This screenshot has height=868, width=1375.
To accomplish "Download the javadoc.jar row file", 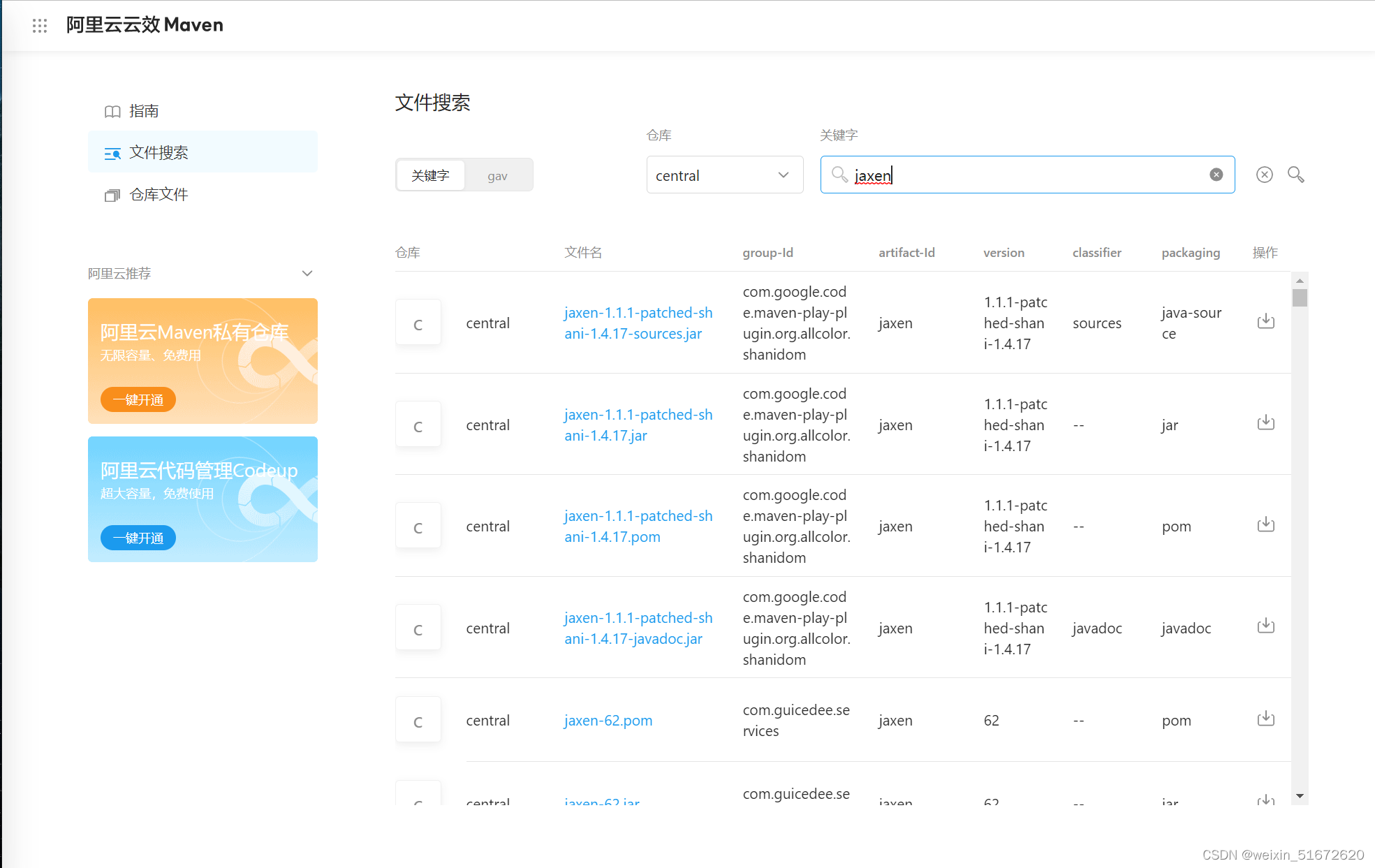I will point(1266,626).
